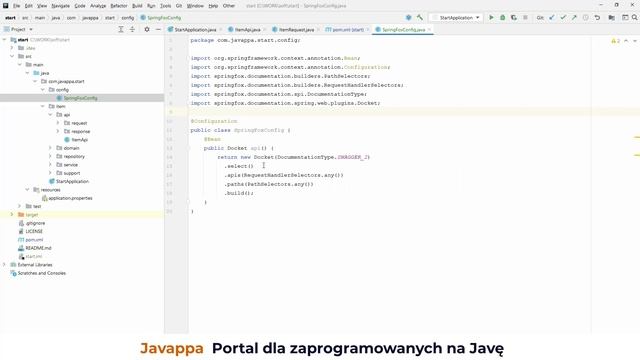
Task: Open the StartApplication run configuration dropdown
Action: 456,18
